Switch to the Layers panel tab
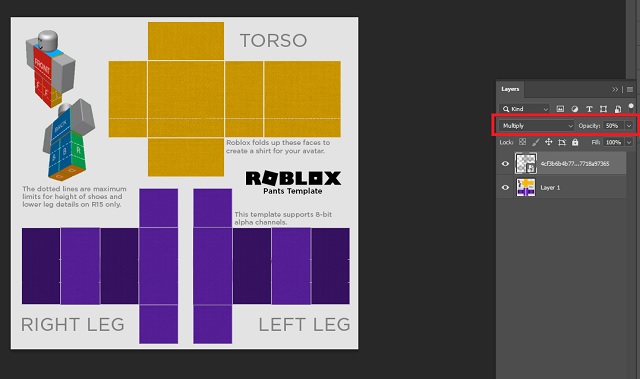The width and height of the screenshot is (640, 379). pyautogui.click(x=510, y=89)
